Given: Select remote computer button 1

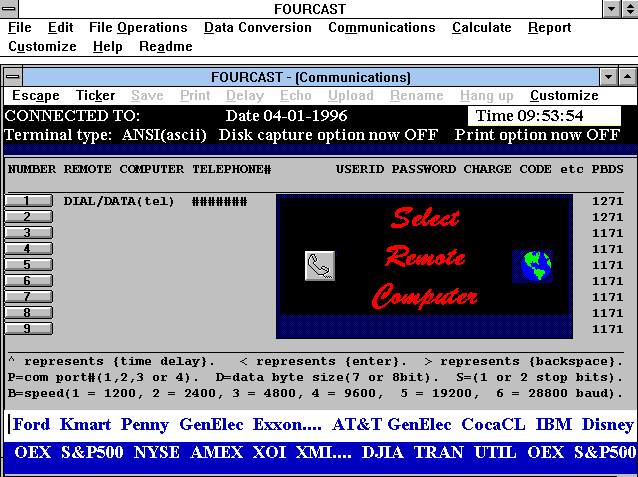Looking at the screenshot, I should point(28,201).
